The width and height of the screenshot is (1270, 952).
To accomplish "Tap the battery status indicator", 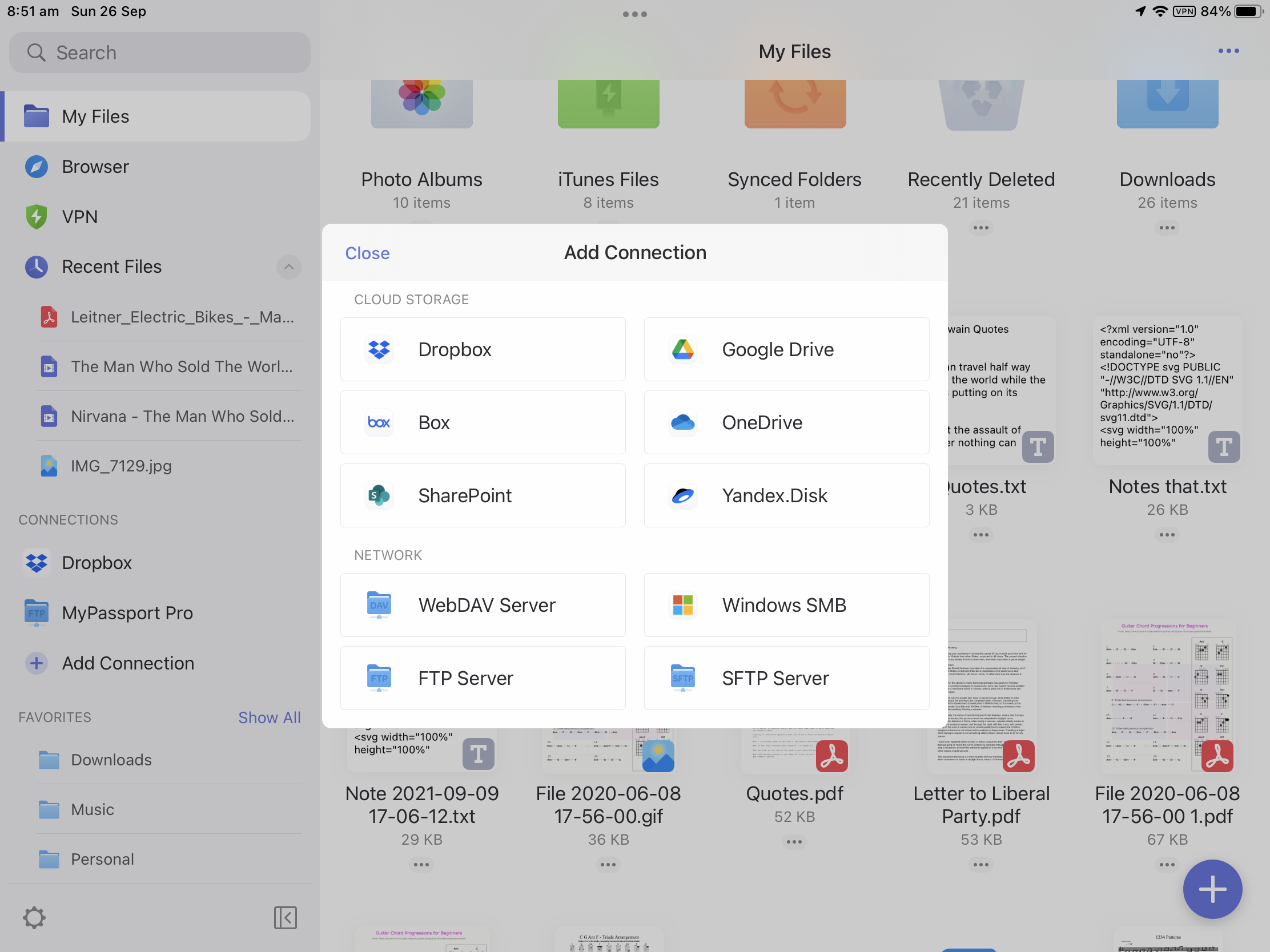I will pyautogui.click(x=1247, y=11).
